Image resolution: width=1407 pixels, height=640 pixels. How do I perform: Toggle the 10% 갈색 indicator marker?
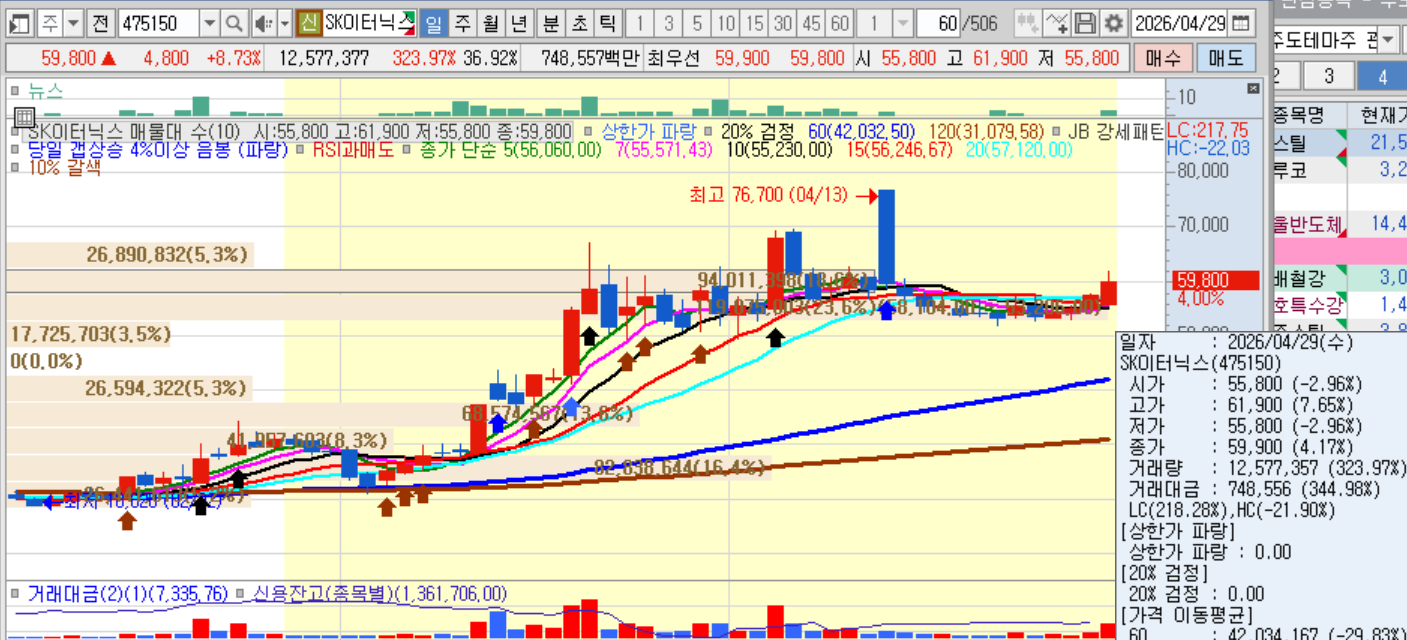click(x=15, y=167)
